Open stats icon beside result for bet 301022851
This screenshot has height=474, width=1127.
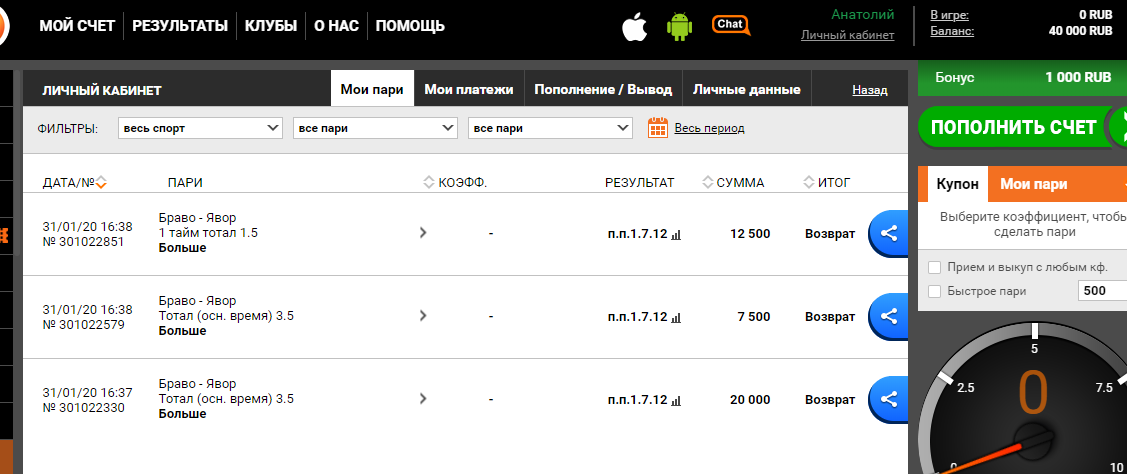pos(676,234)
